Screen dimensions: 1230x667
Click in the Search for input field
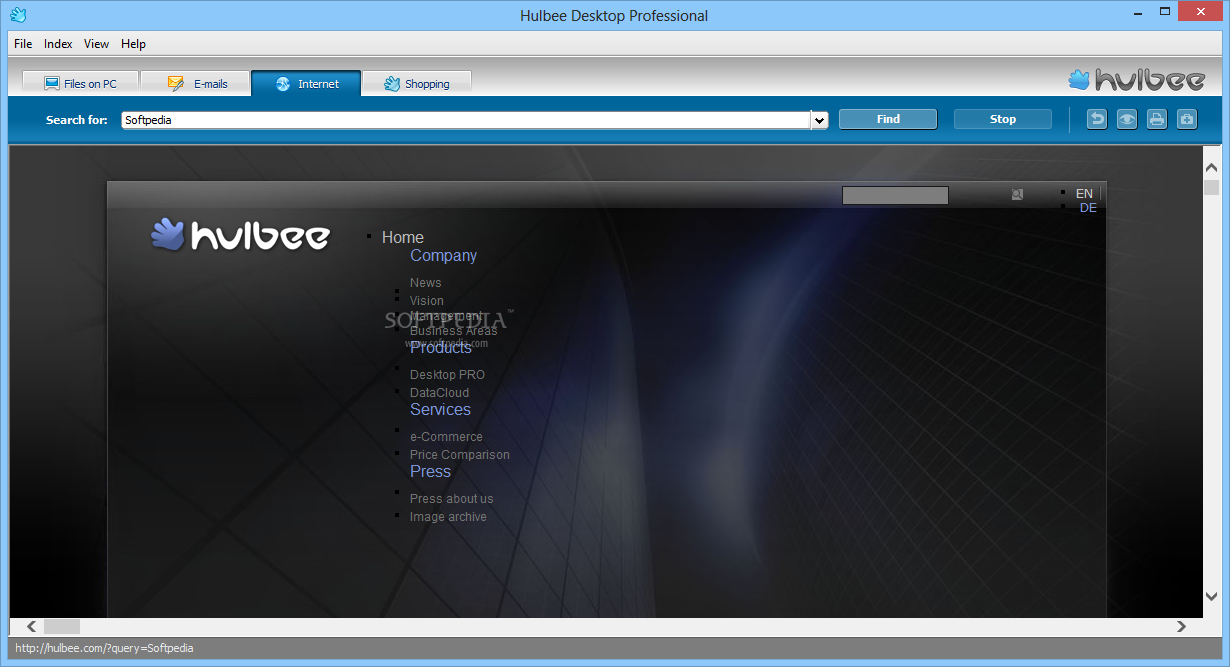pyautogui.click(x=466, y=120)
